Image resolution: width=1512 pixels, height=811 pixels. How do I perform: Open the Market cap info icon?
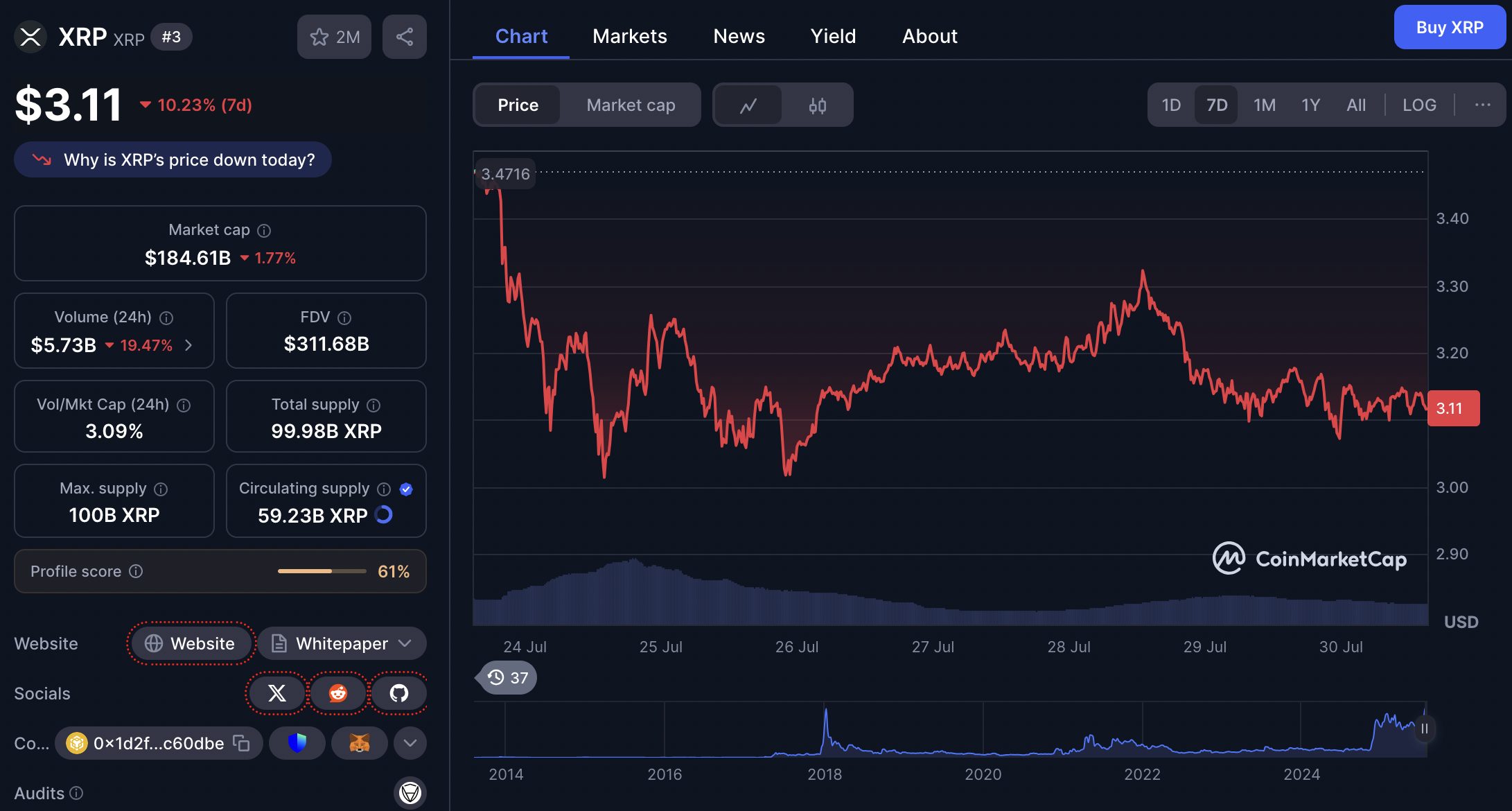click(264, 231)
